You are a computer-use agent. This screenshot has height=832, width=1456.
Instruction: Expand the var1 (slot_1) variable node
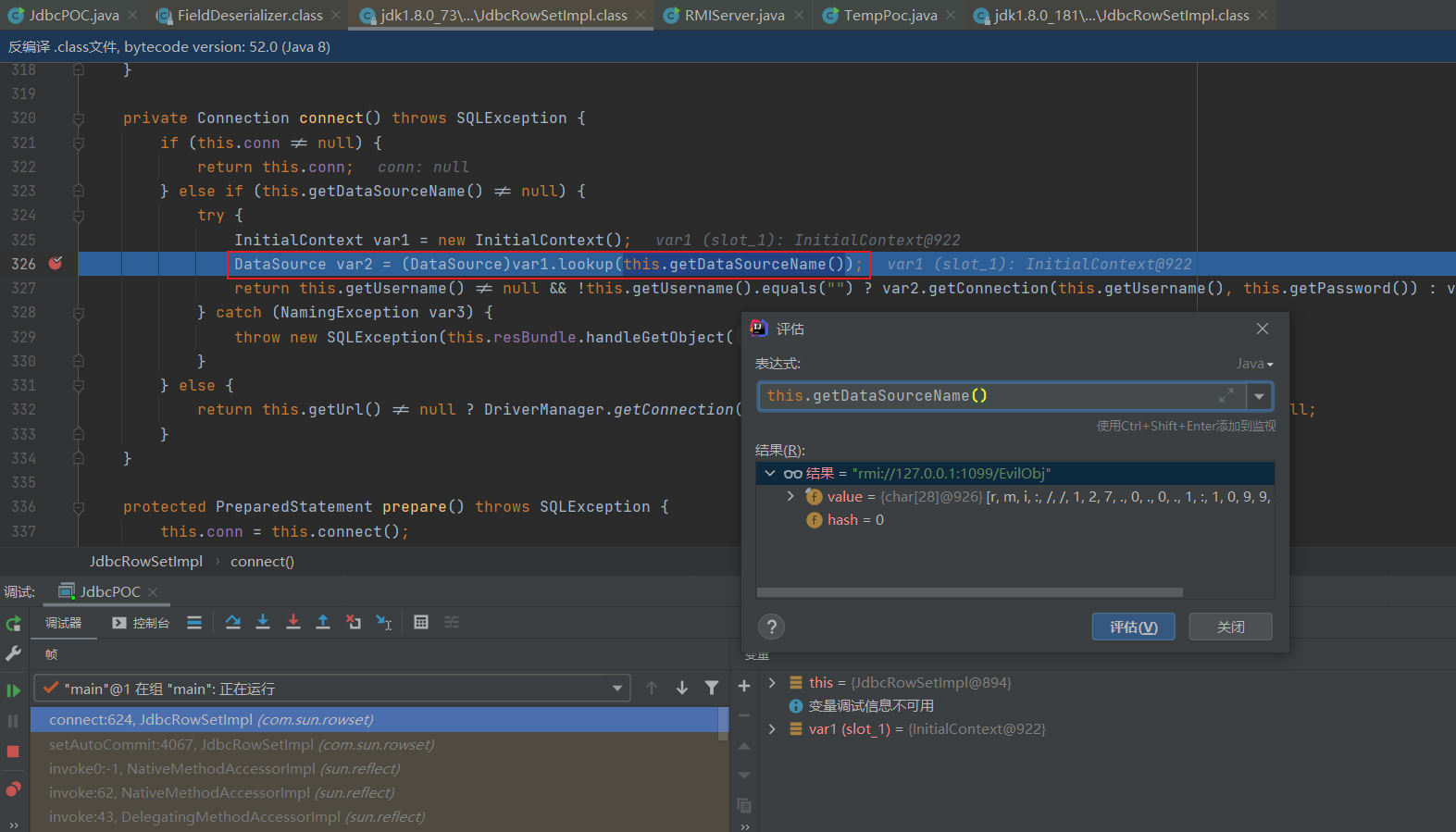click(772, 729)
